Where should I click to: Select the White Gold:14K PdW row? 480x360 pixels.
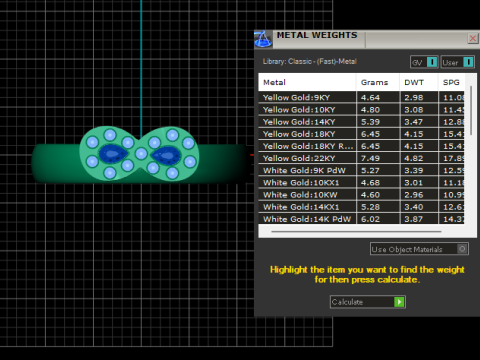[361, 219]
